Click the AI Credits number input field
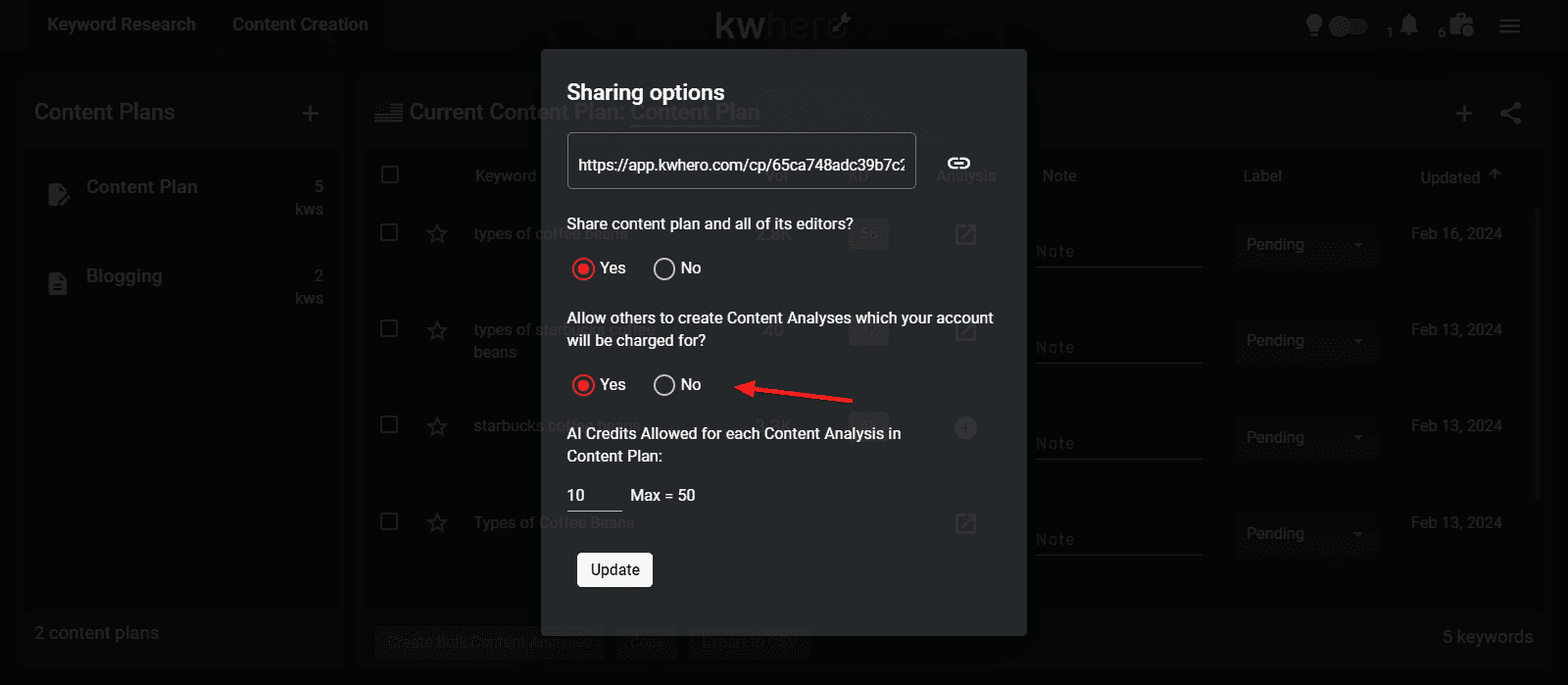 (593, 496)
